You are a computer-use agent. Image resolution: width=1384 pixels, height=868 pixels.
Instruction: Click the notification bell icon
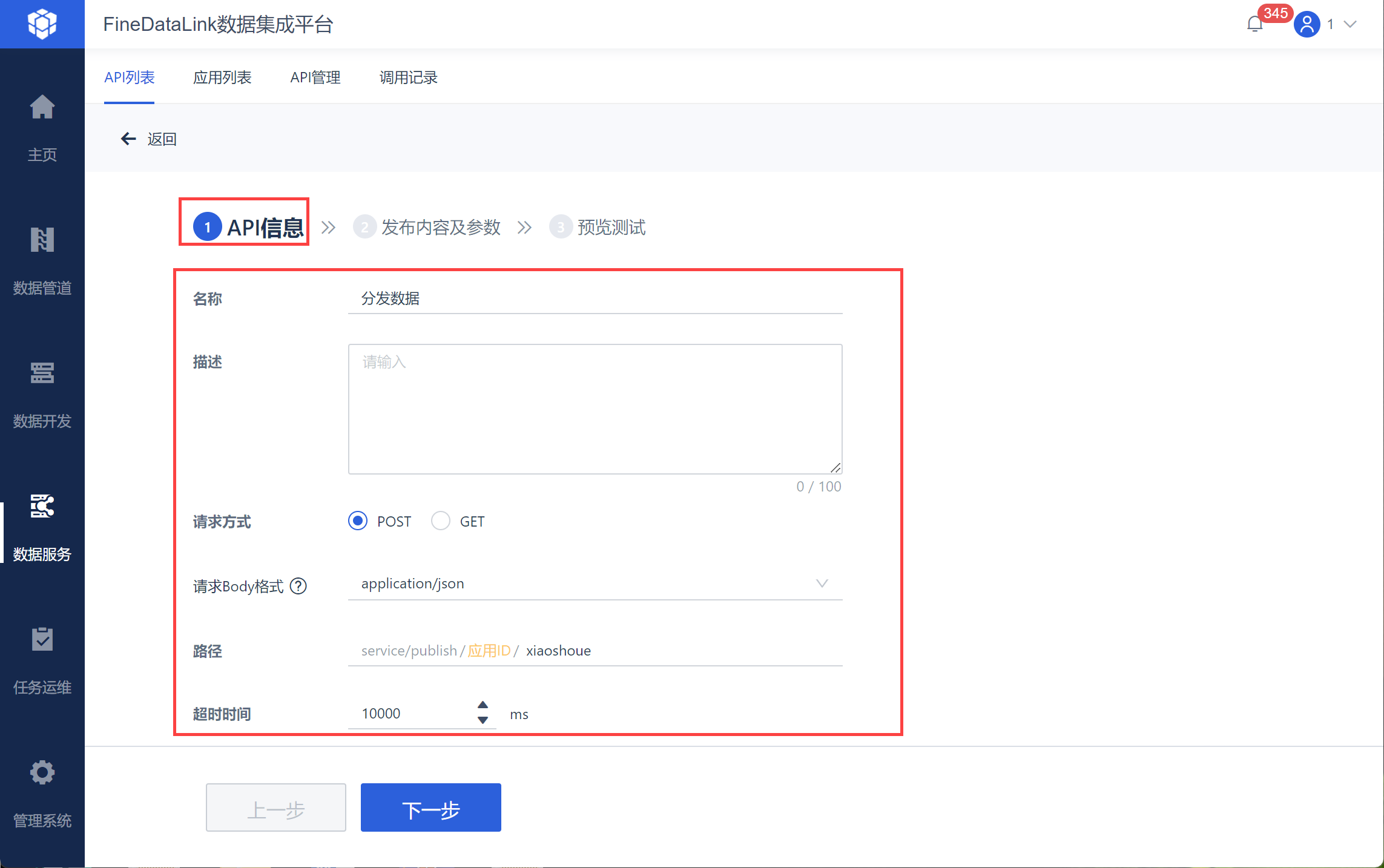click(x=1254, y=24)
